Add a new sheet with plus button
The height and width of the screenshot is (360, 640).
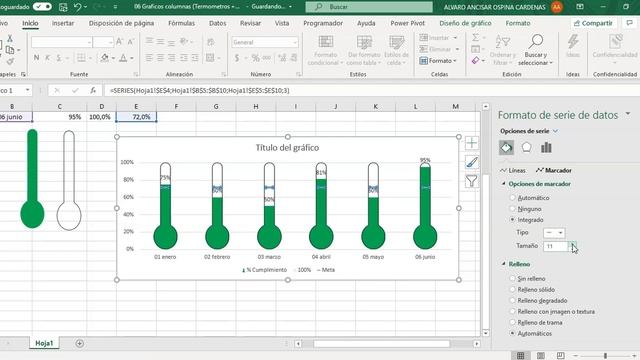[x=80, y=343]
